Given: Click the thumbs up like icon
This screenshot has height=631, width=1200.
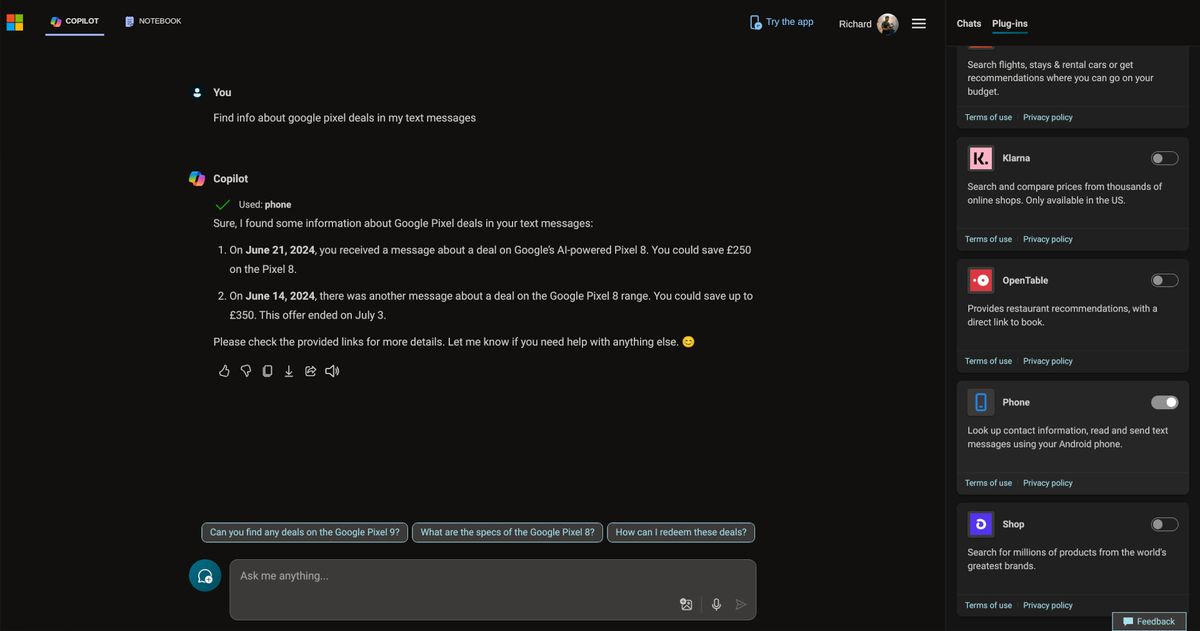Looking at the screenshot, I should 224,371.
